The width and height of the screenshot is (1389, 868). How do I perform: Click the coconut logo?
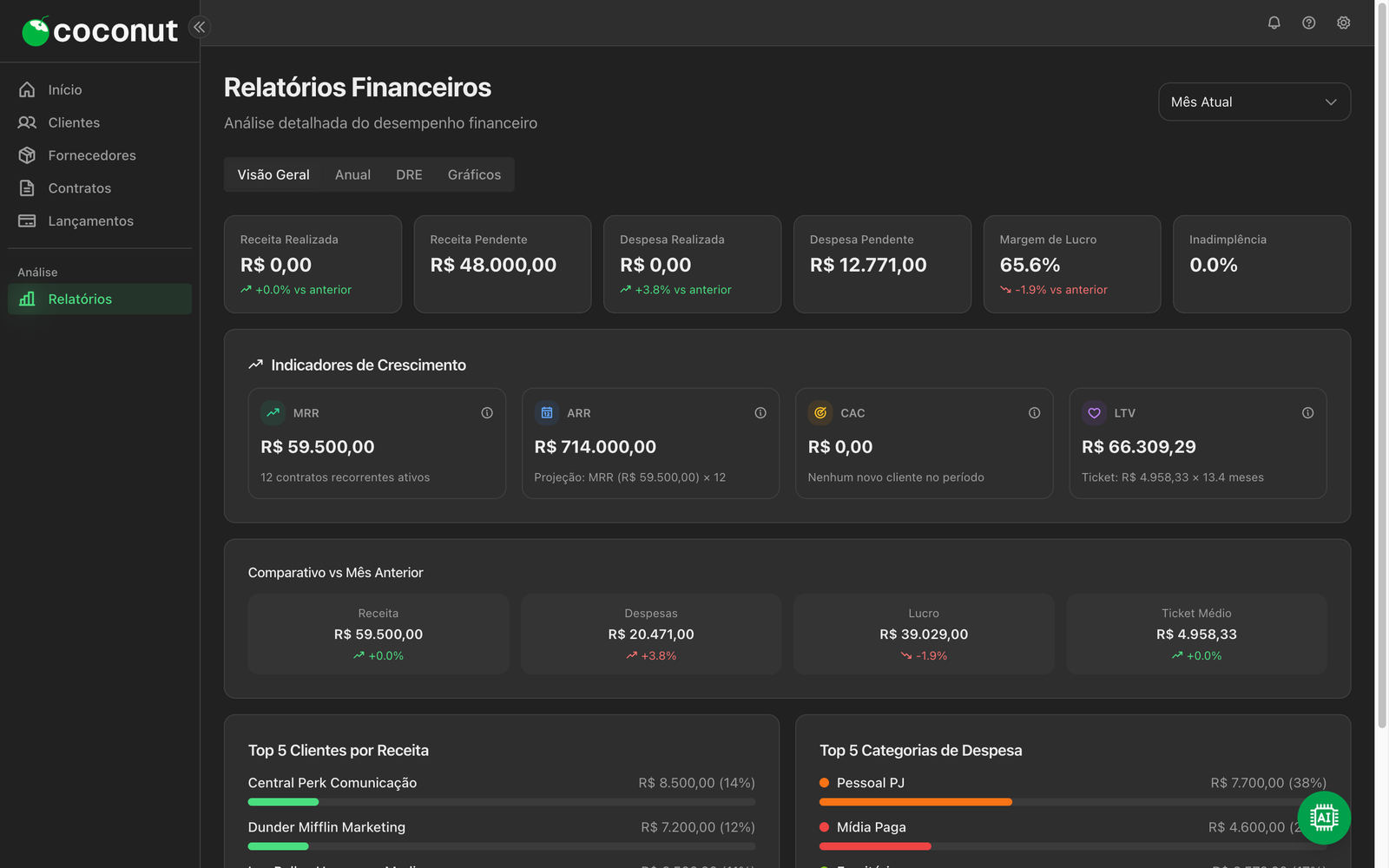coord(99,31)
